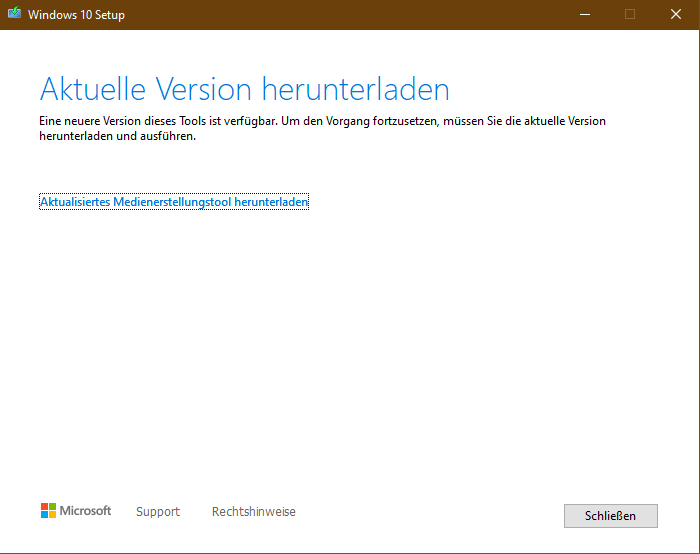Screen dimensions: 700x554
Task: Open the Support link
Action: click(x=158, y=512)
